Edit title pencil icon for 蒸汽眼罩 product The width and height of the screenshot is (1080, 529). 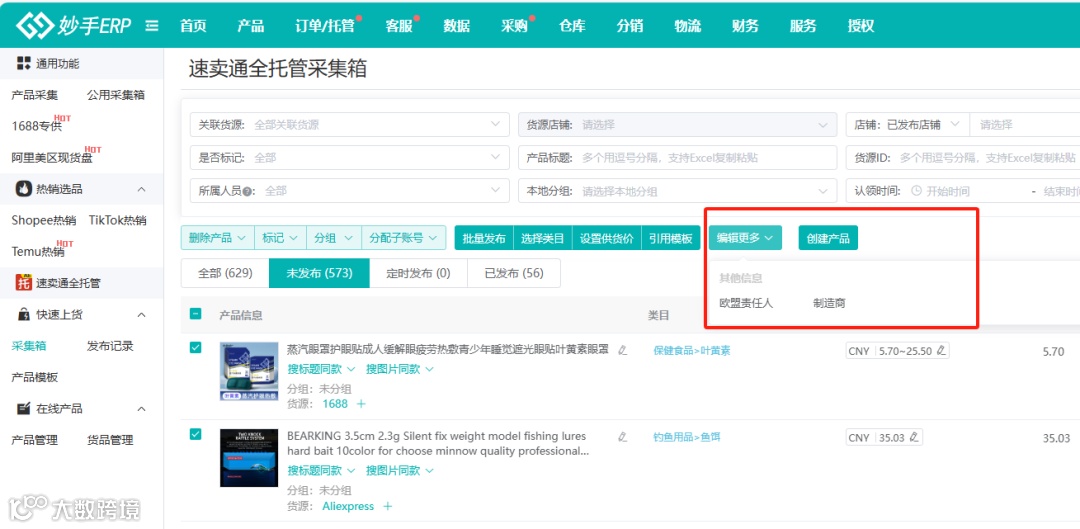pyautogui.click(x=623, y=350)
